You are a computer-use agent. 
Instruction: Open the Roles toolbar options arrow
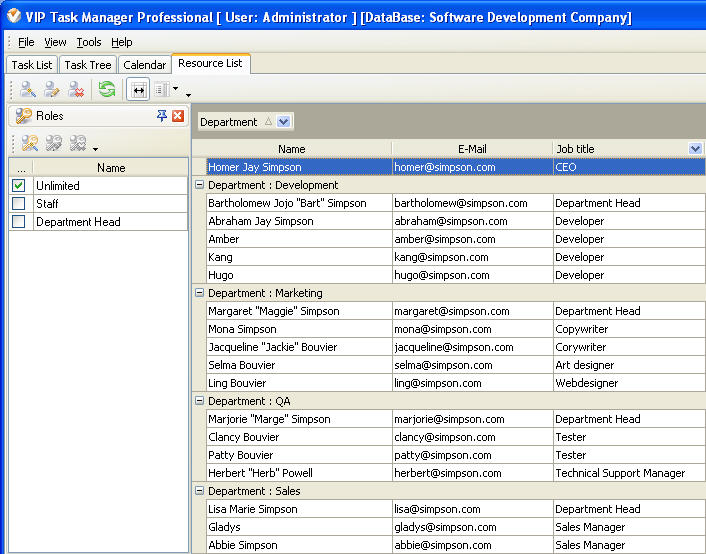[95, 149]
